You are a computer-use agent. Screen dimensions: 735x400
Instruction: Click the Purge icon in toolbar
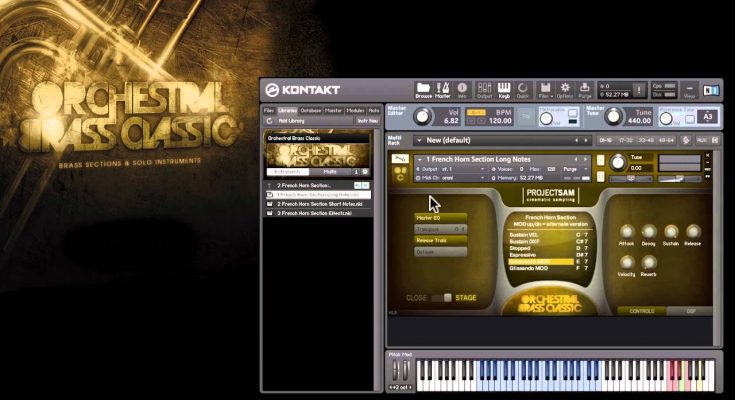pos(582,90)
